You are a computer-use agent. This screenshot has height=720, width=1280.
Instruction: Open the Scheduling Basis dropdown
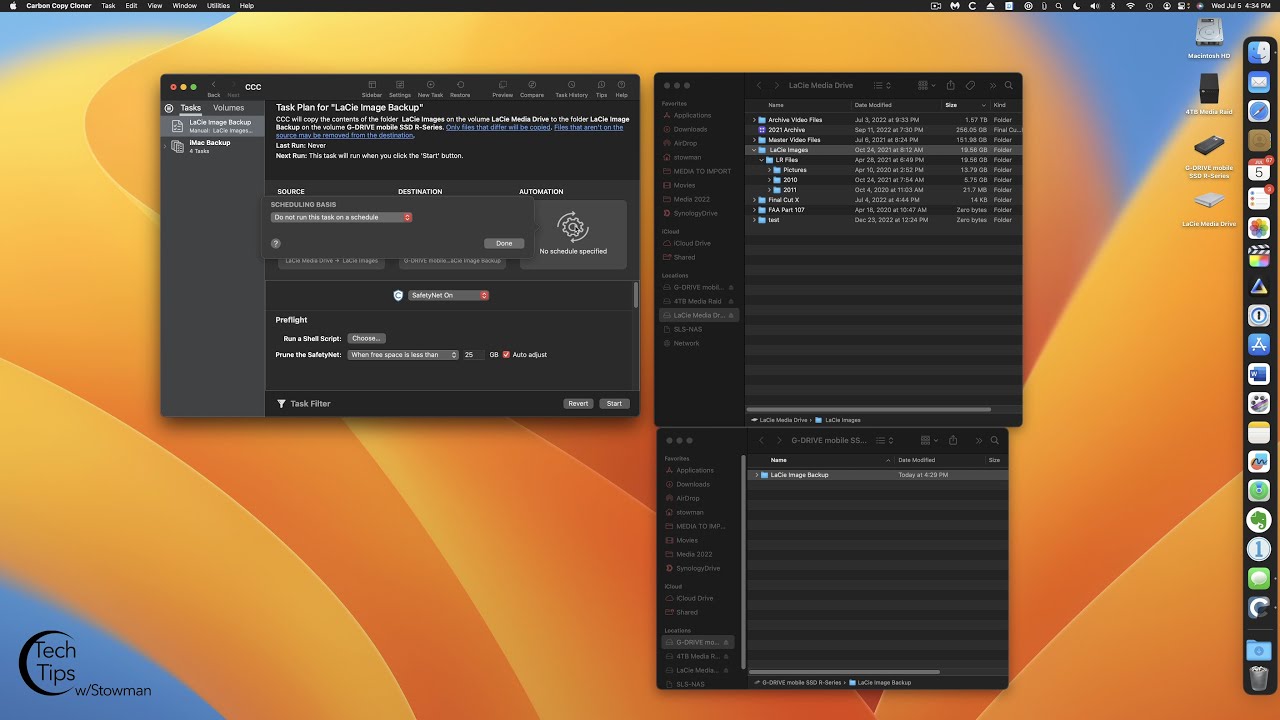coord(341,217)
